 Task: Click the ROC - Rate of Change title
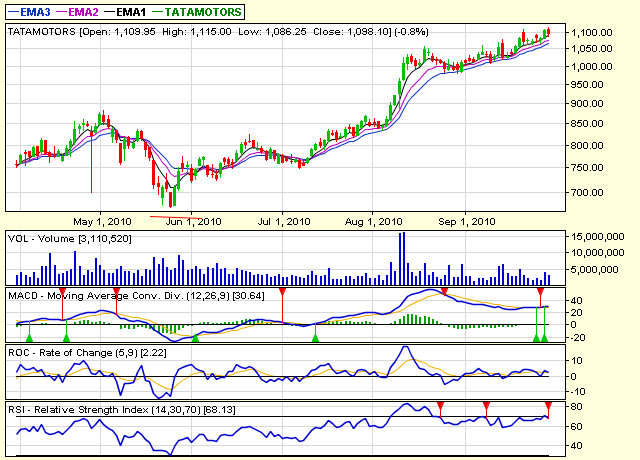coord(87,353)
